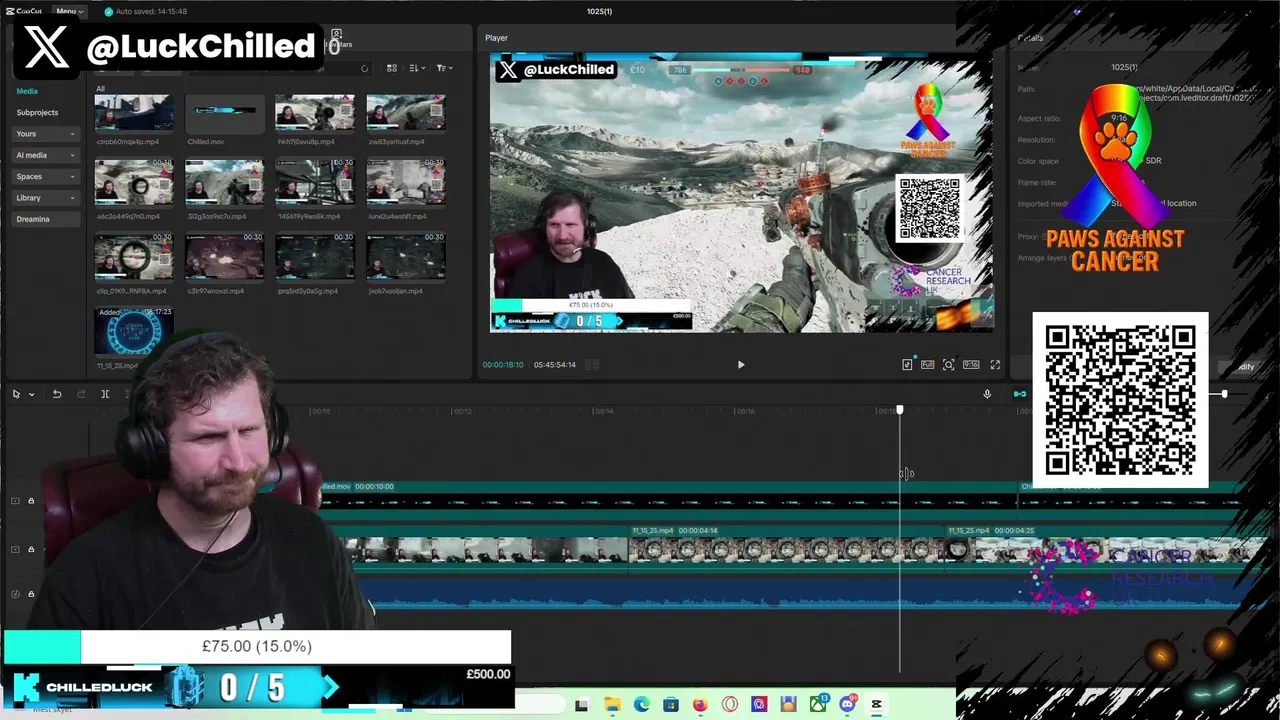The width and height of the screenshot is (1280, 720).
Task: Open the media sort options dropdown
Action: click(x=417, y=68)
